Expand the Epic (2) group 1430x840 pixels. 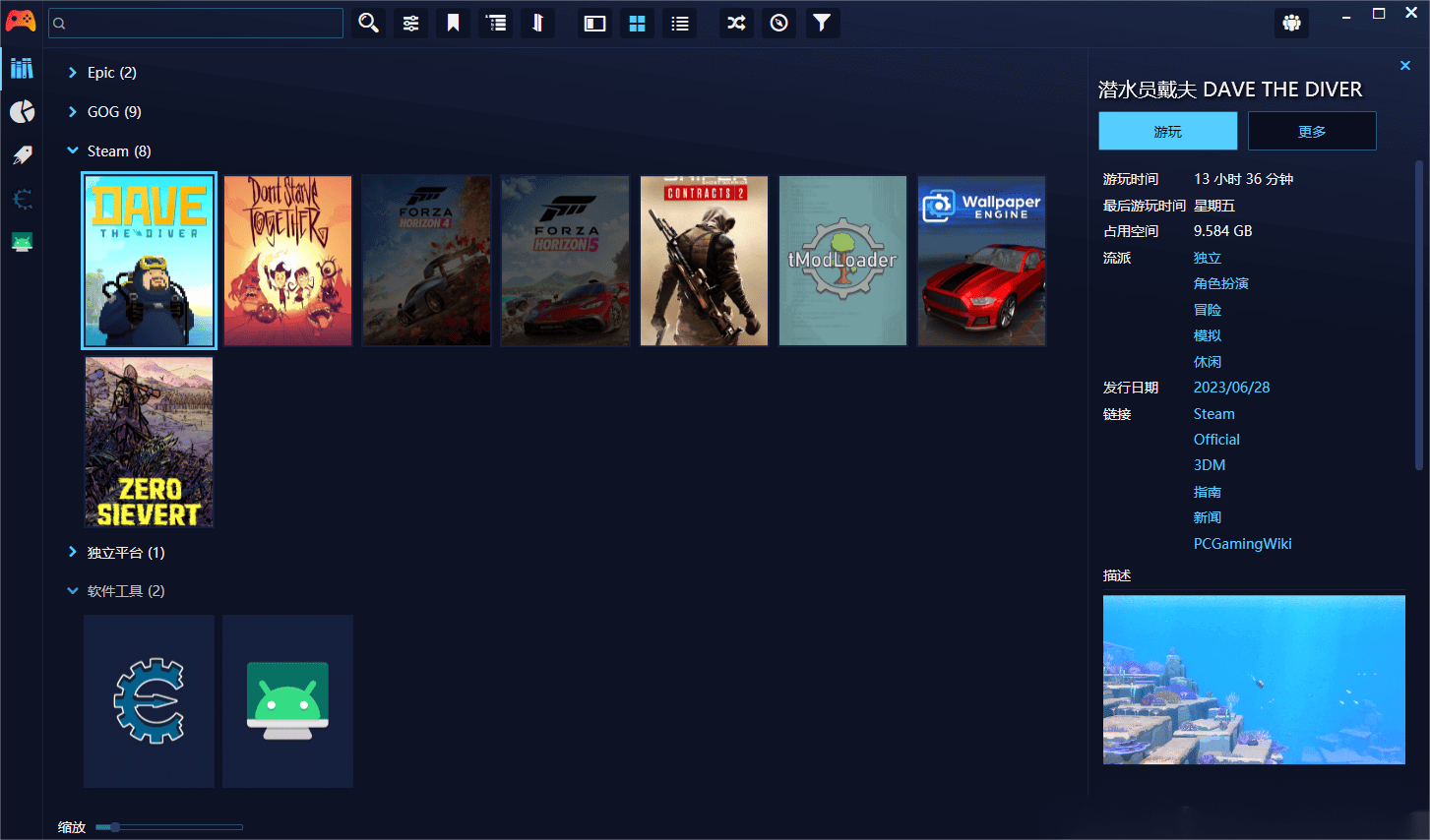[72, 72]
